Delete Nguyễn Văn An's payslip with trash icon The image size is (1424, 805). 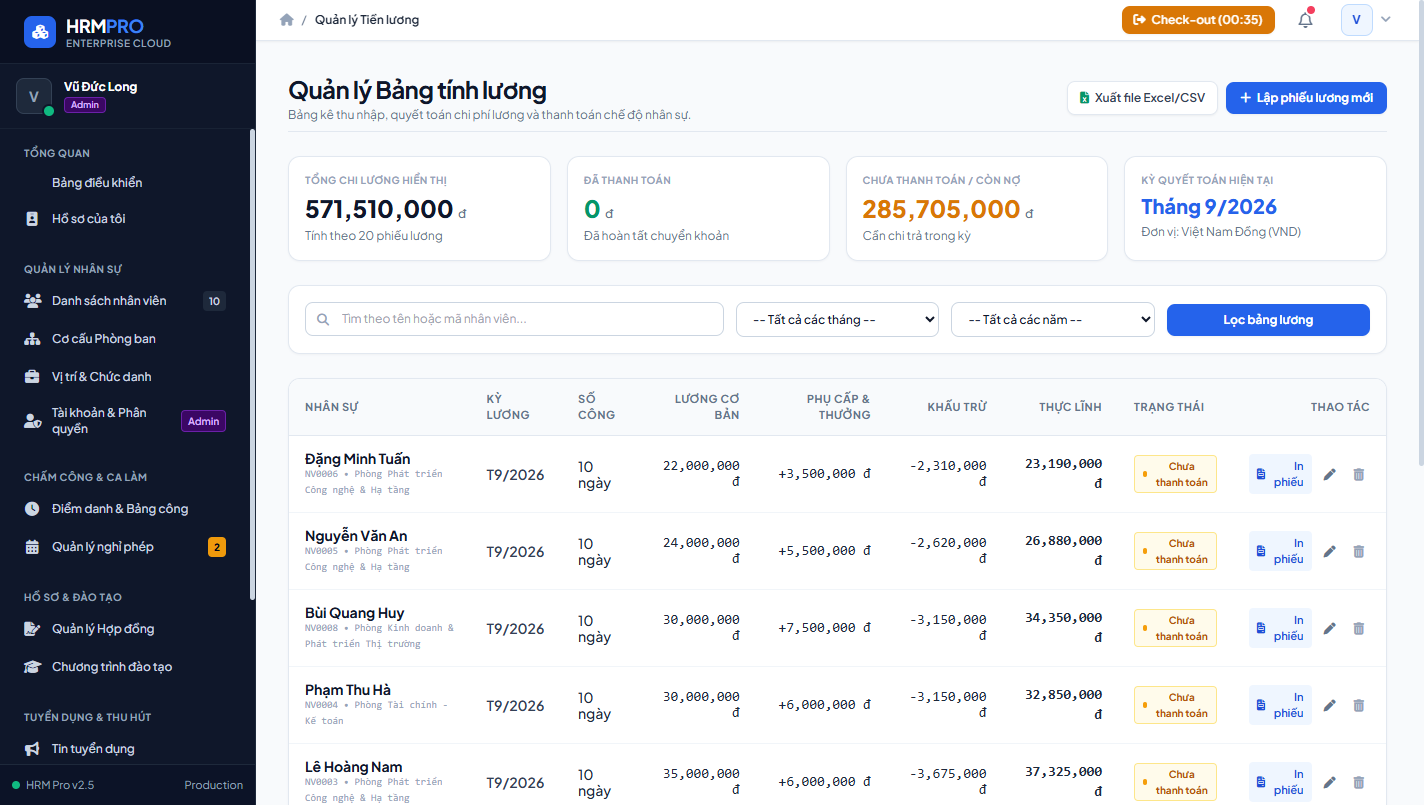coord(1358,551)
